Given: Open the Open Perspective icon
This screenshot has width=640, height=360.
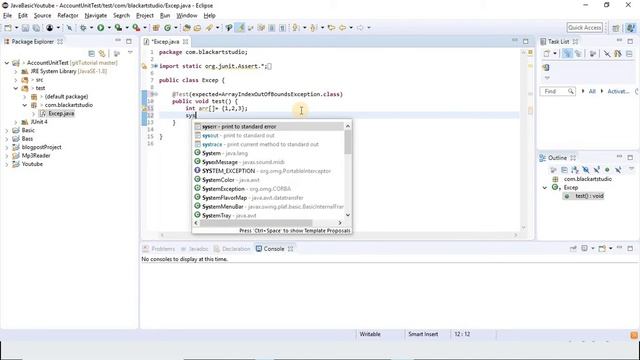Looking at the screenshot, I should [x=616, y=28].
